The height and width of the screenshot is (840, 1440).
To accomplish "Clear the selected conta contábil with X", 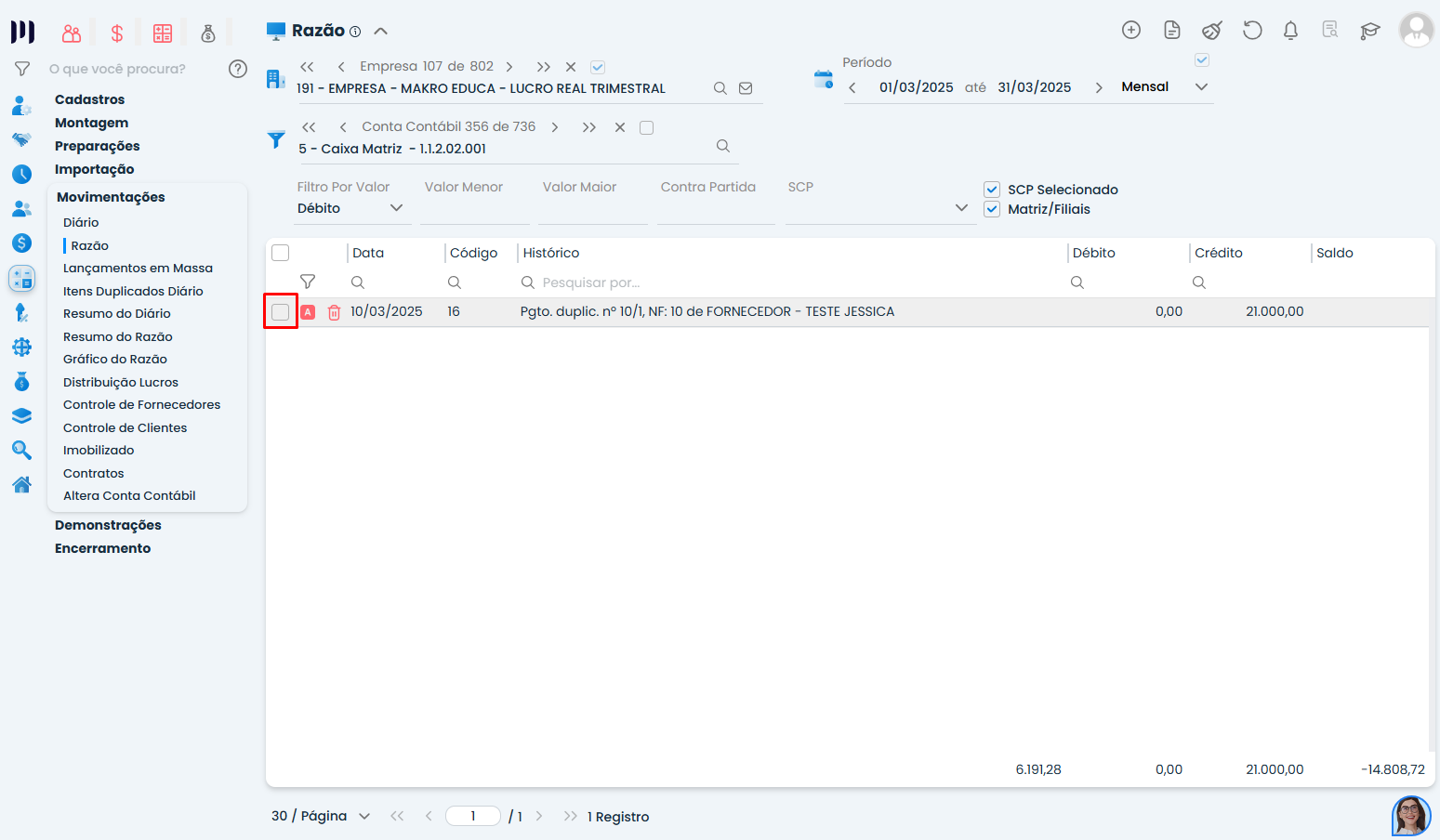I will coord(620,127).
